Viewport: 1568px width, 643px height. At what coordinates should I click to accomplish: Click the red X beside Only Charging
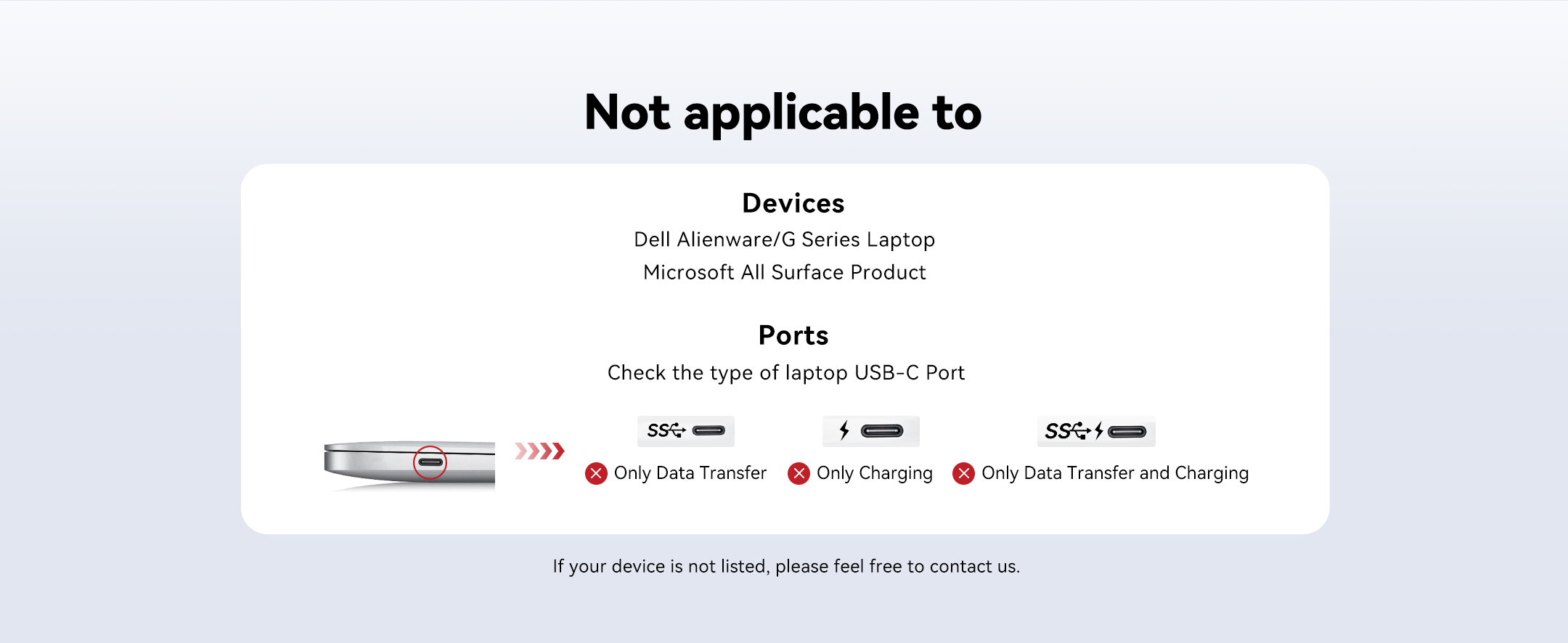799,474
